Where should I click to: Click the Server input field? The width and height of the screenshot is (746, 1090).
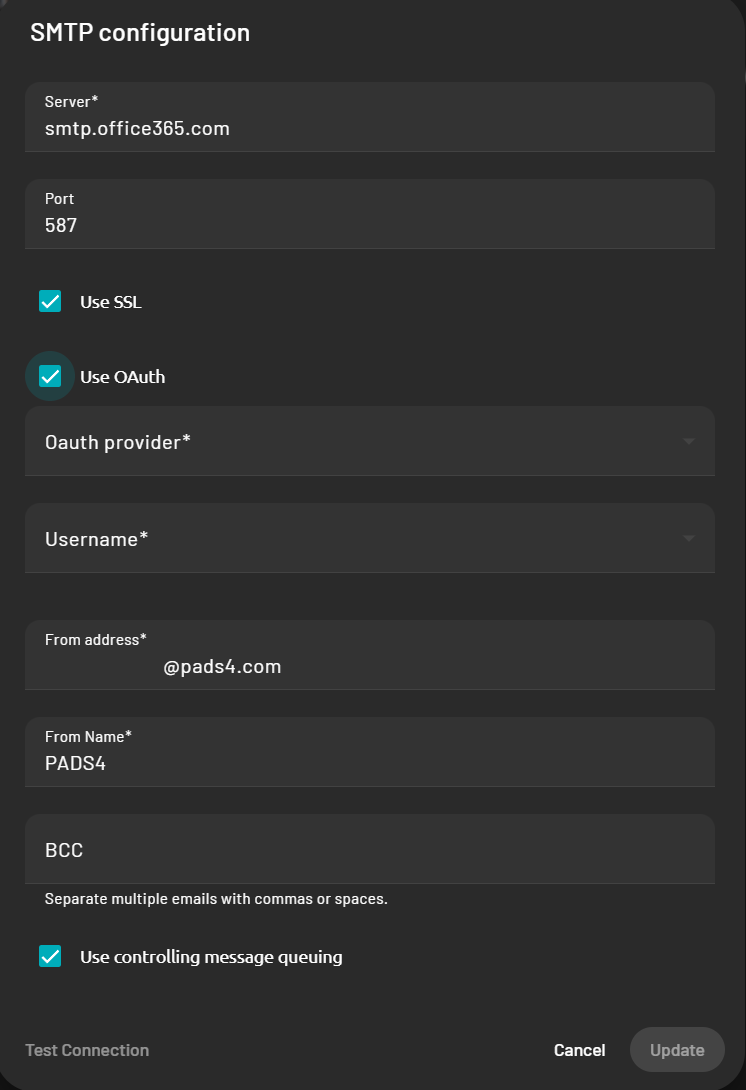point(370,116)
